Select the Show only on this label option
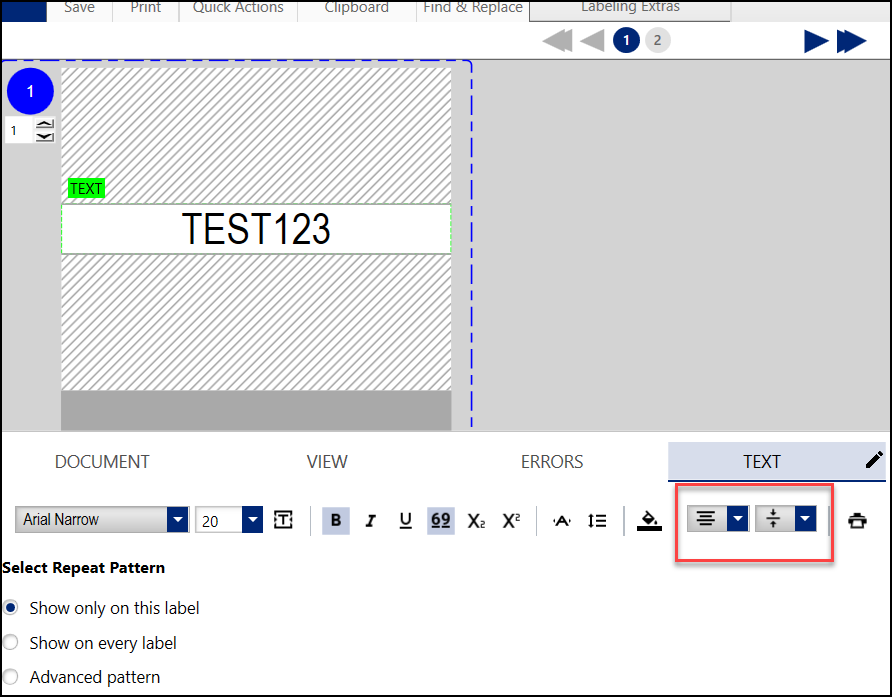892x697 pixels. 10,607
